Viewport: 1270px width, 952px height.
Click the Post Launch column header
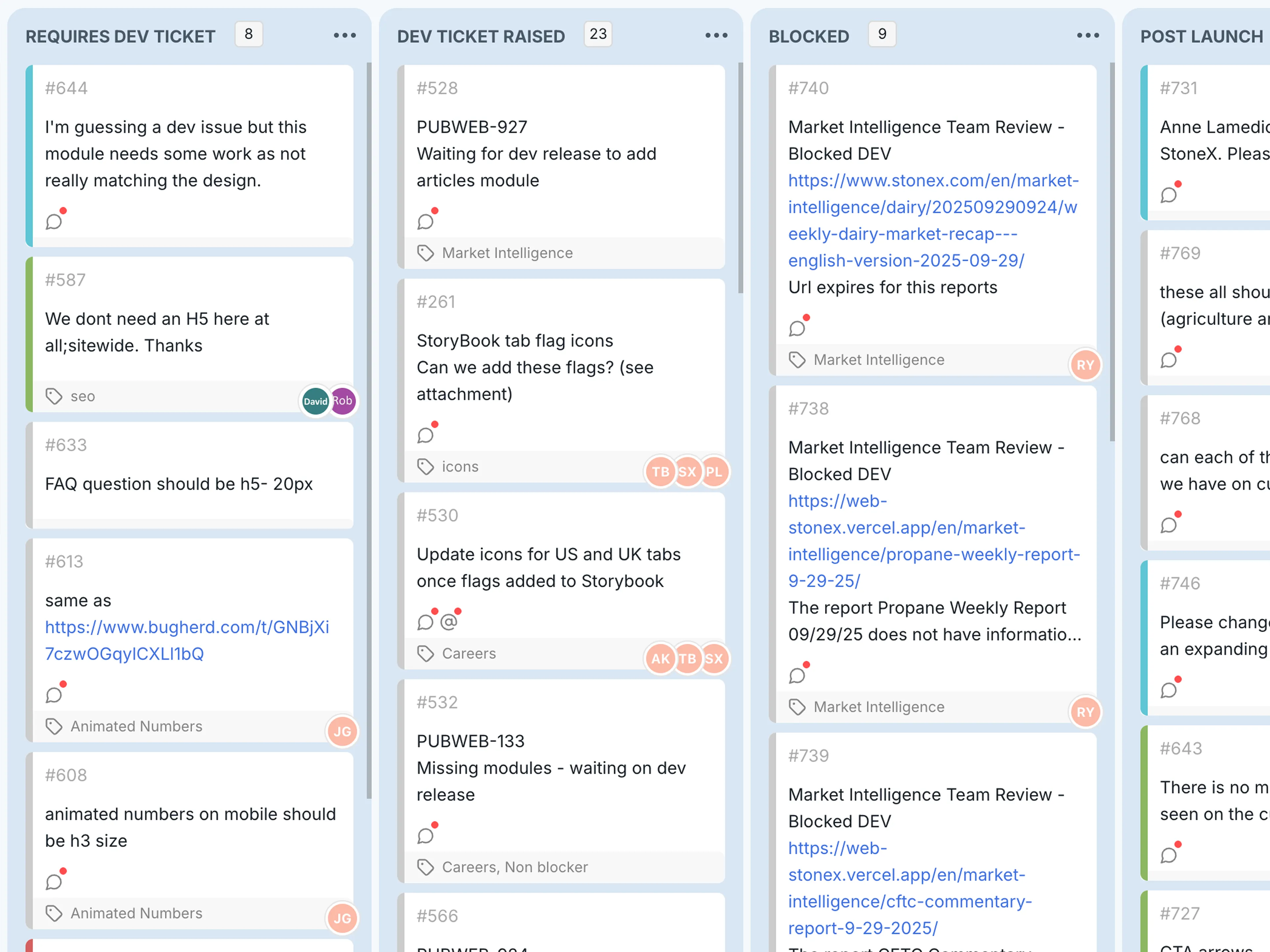[x=1201, y=37]
